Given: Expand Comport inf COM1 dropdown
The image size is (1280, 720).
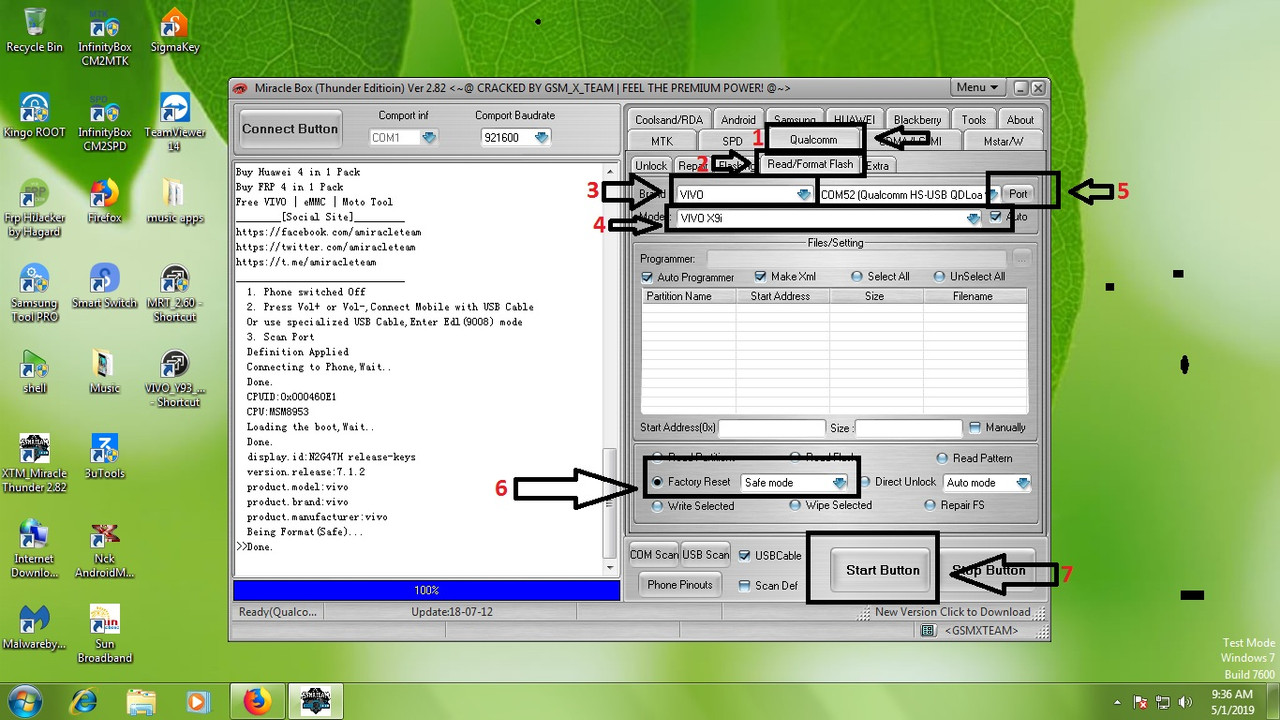Looking at the screenshot, I should [429, 138].
